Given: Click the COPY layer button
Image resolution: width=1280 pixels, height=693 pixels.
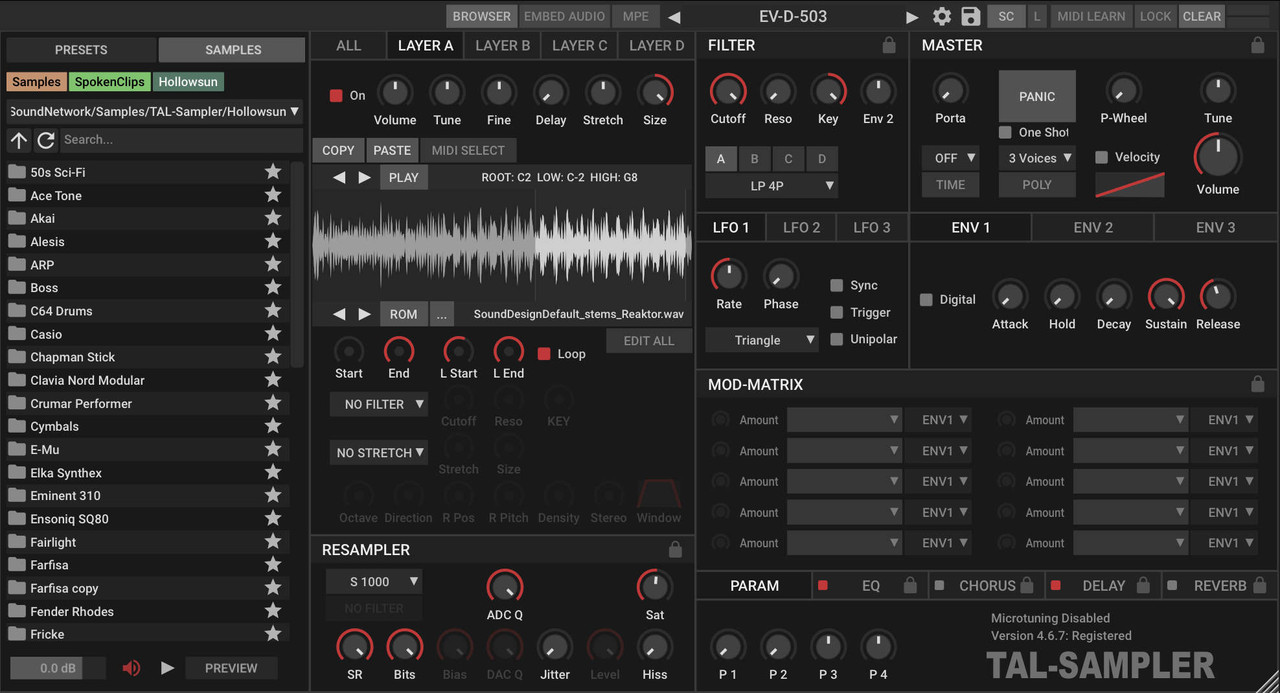Looking at the screenshot, I should coord(338,150).
